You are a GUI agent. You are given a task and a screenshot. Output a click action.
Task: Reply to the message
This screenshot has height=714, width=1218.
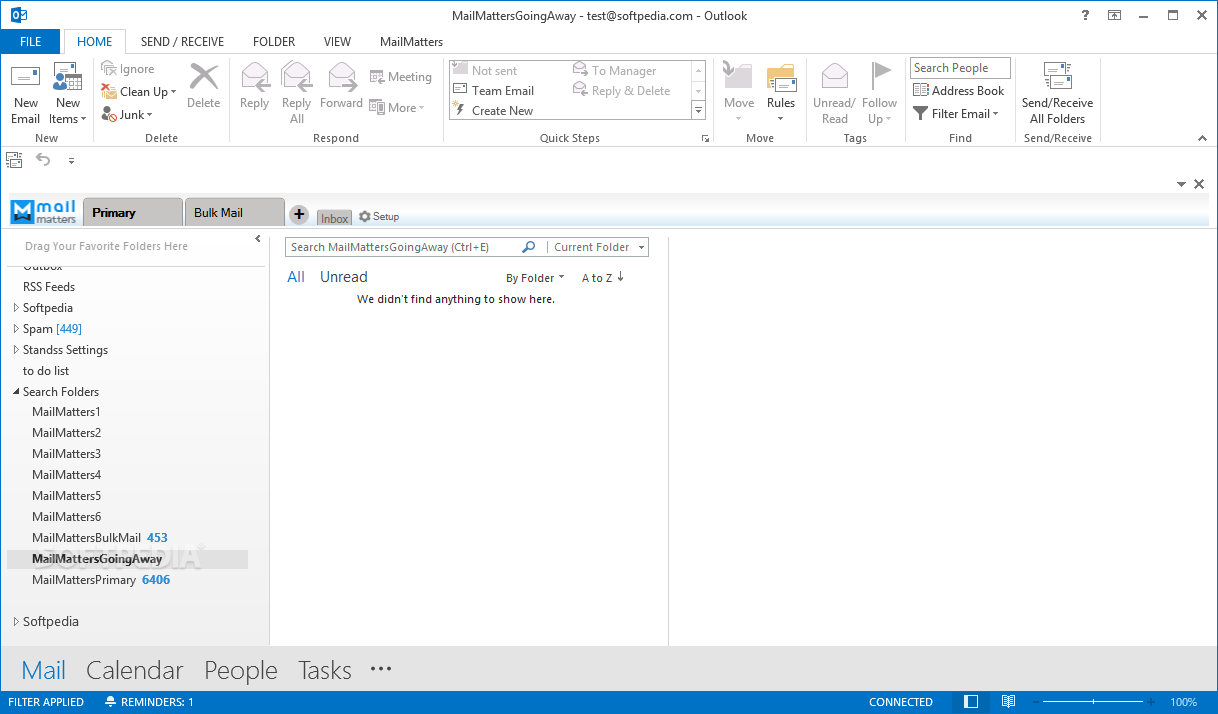[x=255, y=87]
